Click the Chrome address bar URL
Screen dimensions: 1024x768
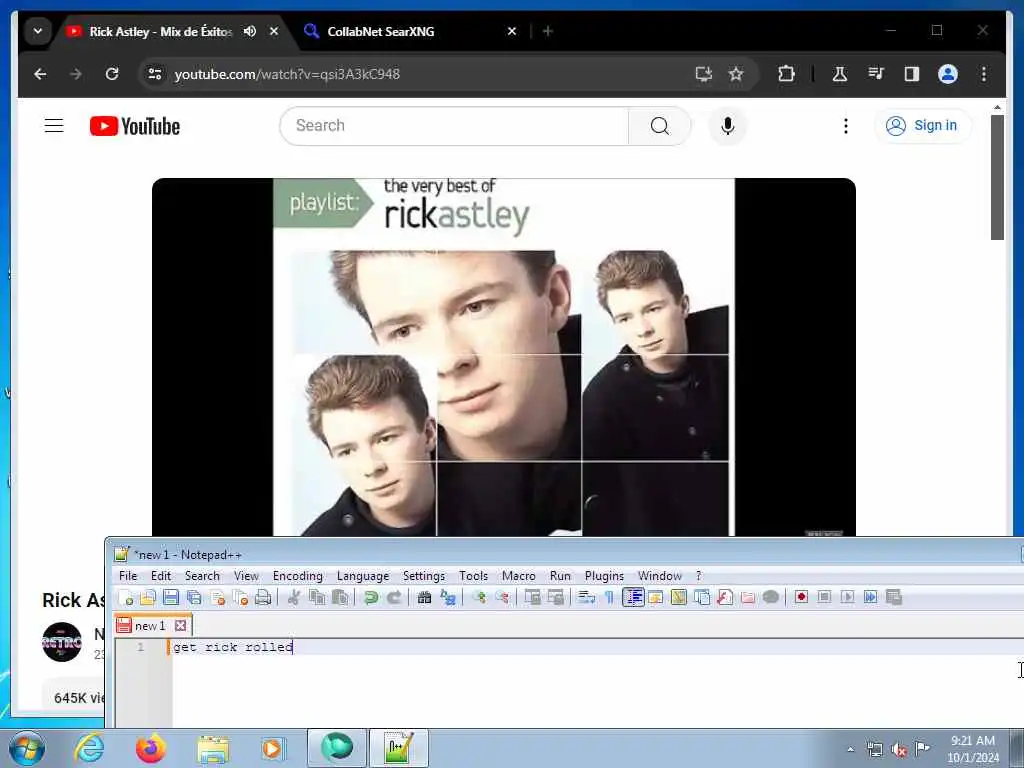point(287,74)
